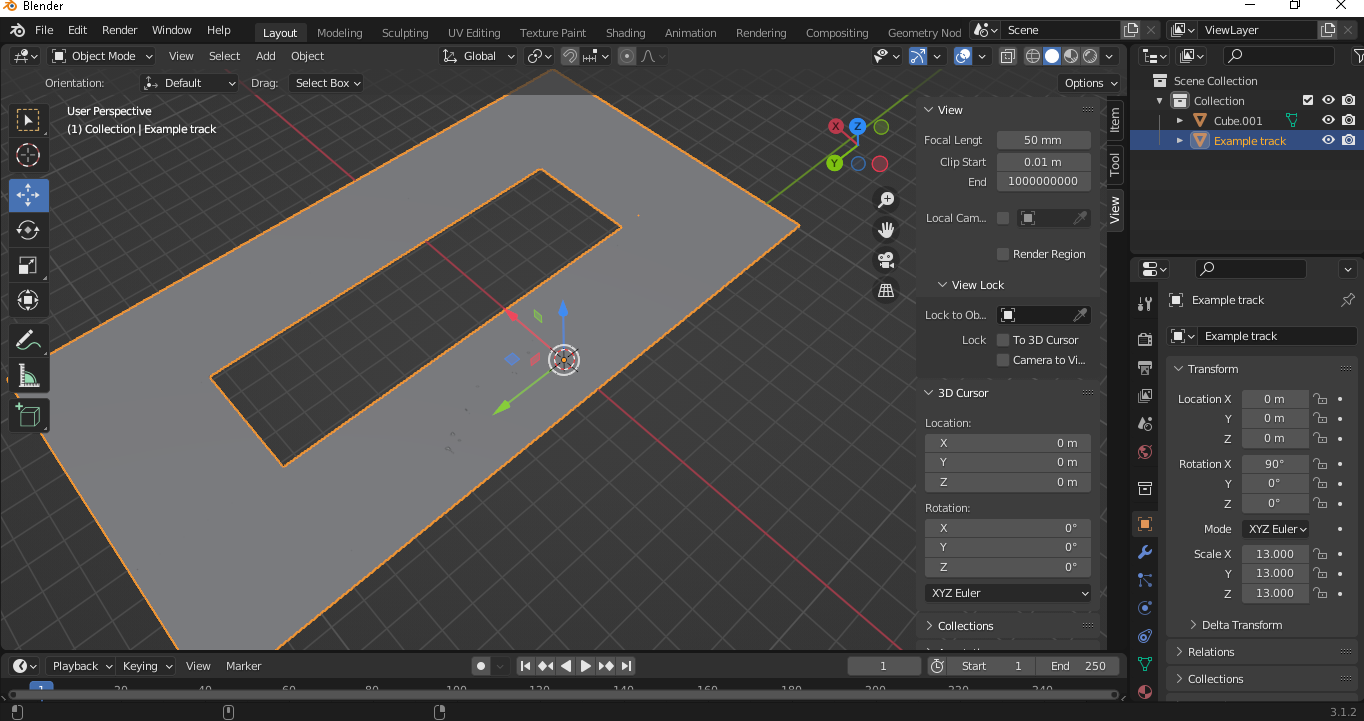Toggle lock on Location X

coord(1320,399)
